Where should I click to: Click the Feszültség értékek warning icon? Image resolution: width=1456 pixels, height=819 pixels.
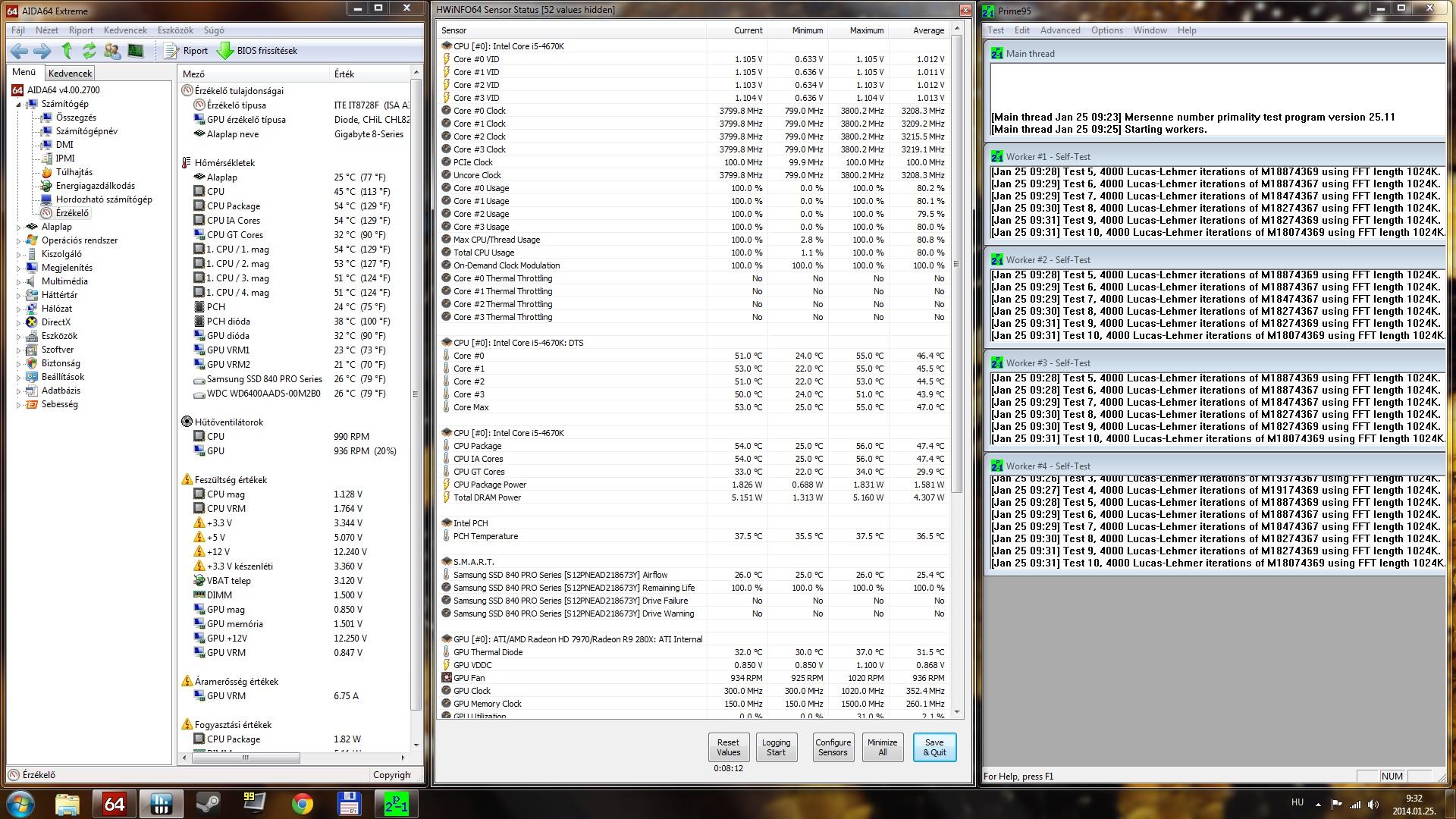(x=187, y=480)
